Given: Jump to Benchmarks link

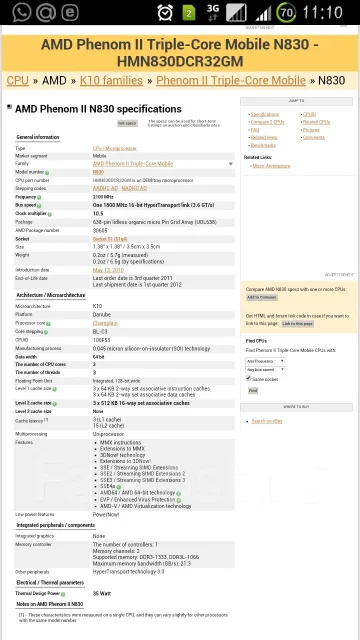Looking at the screenshot, I should pos(263,145).
